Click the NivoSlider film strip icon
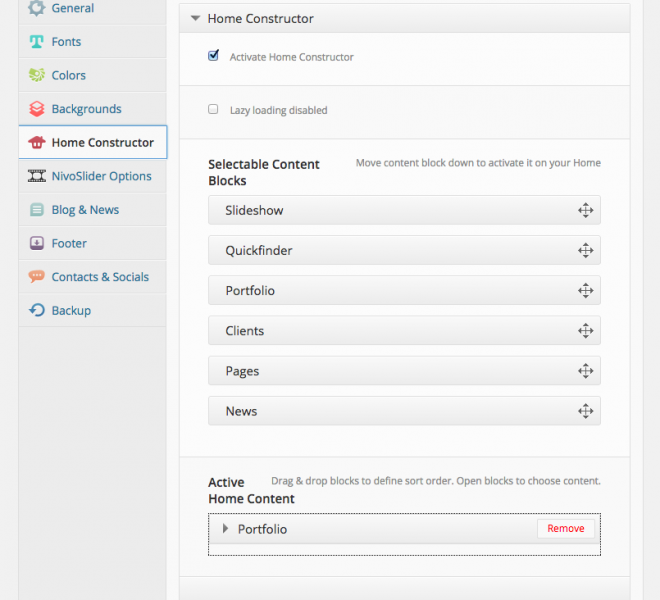660x600 pixels. coord(37,176)
